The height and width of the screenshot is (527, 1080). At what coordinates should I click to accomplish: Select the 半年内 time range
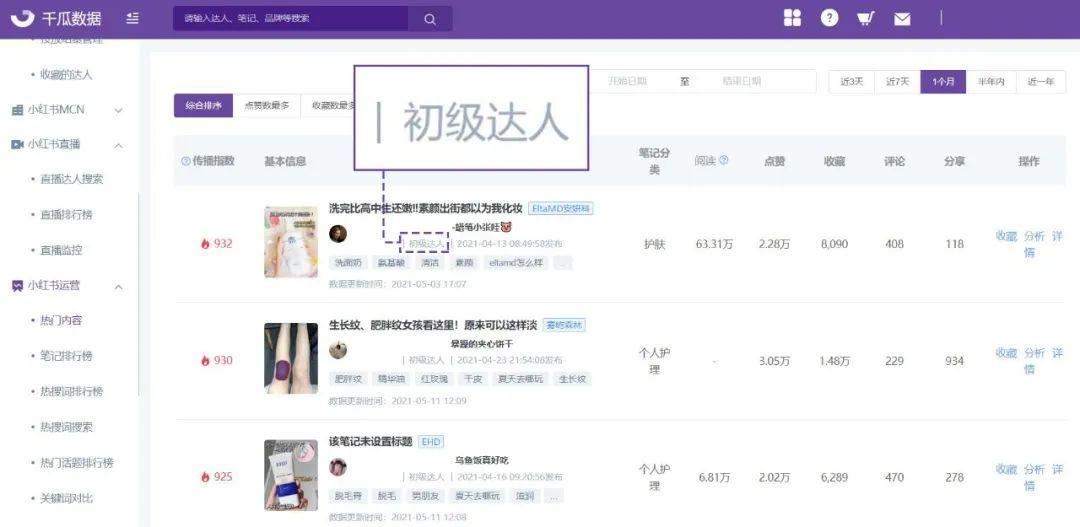click(990, 82)
